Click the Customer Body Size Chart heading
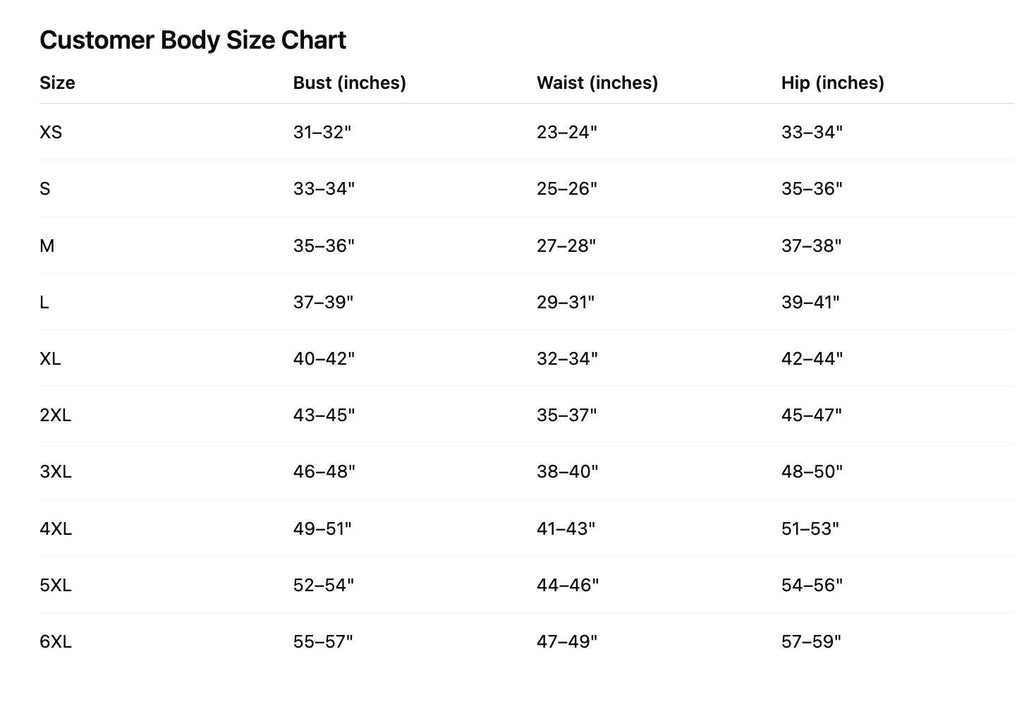Screen dimensions: 1024x714 click(193, 41)
